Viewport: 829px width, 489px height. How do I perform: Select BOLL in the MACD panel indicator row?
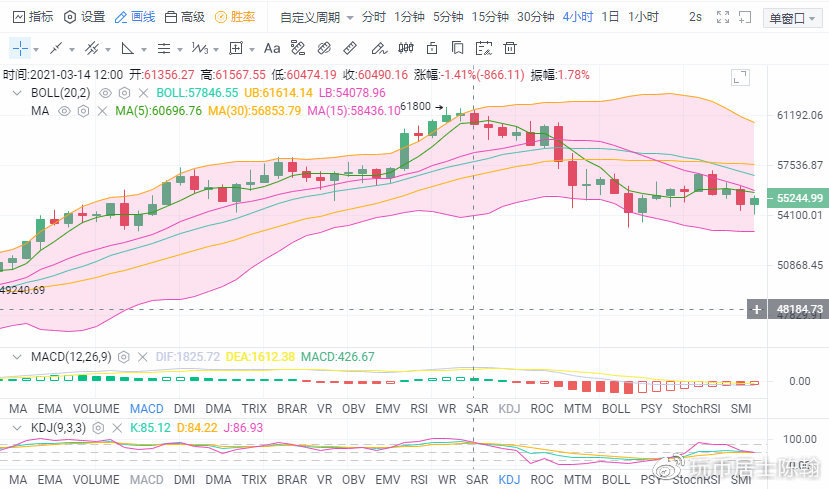click(616, 409)
